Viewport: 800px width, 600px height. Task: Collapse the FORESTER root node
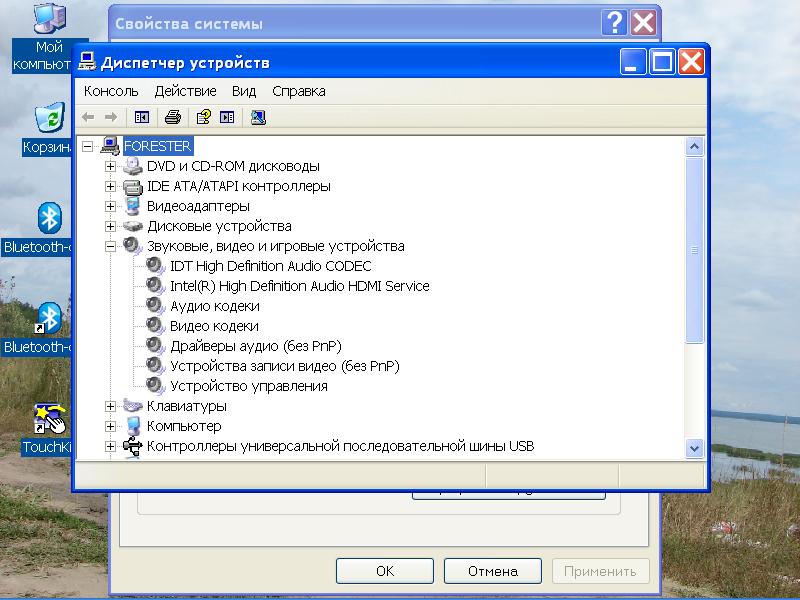point(88,146)
